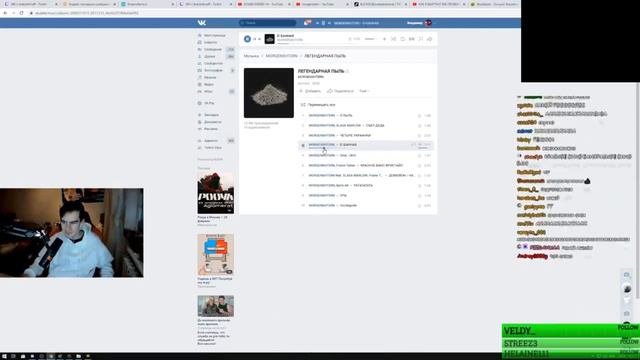Toggle broadcast to status in player
The height and width of the screenshot is (360, 640).
pyautogui.click(x=420, y=39)
